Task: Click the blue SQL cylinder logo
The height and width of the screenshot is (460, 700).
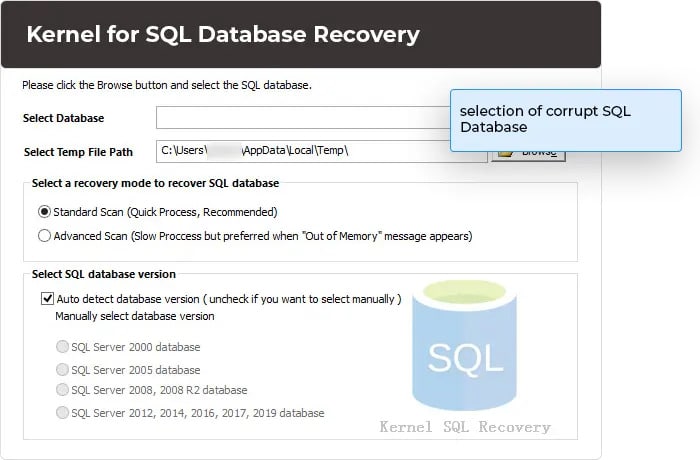Action: click(x=464, y=345)
